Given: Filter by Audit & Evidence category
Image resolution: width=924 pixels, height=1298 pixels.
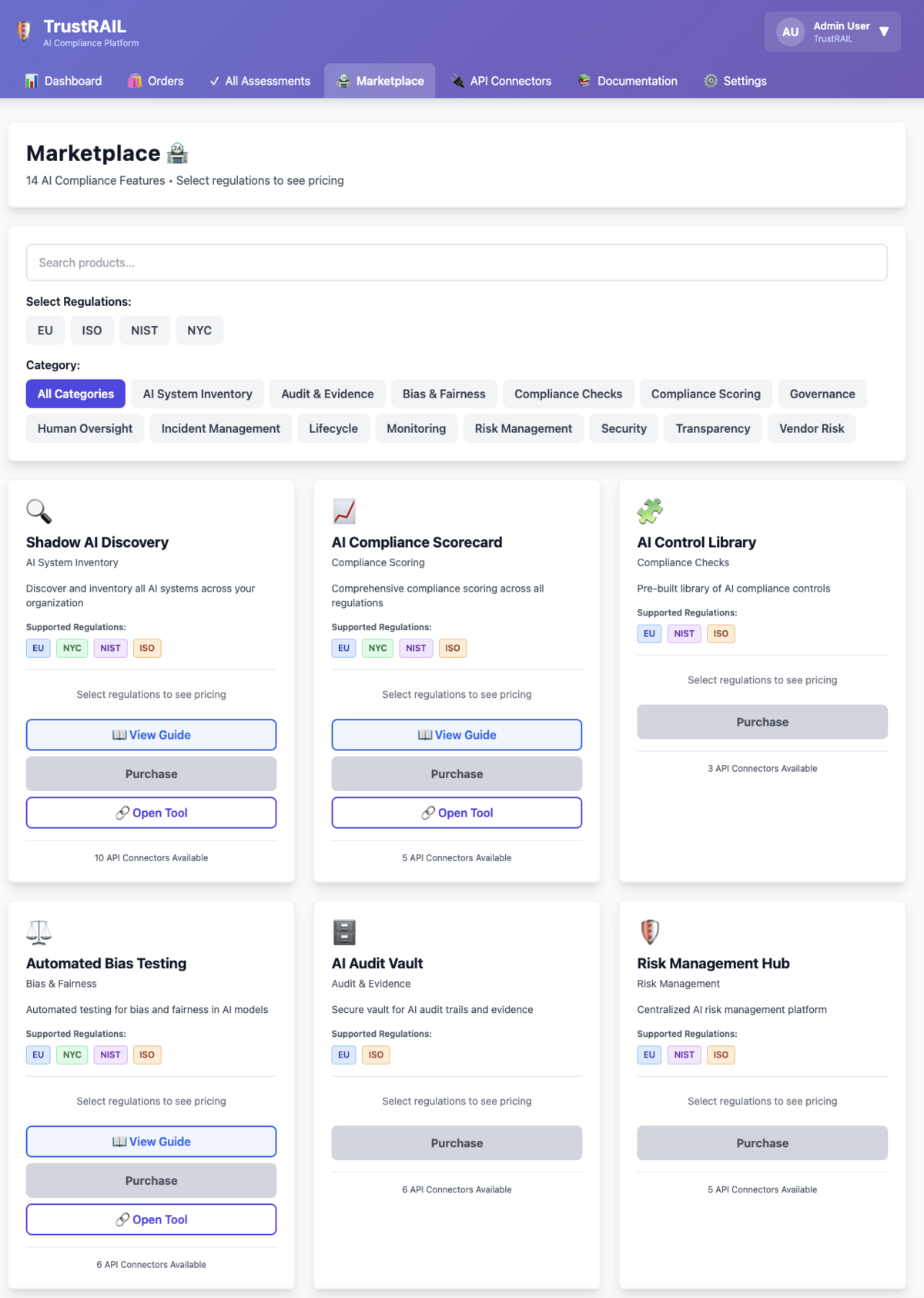Looking at the screenshot, I should pos(327,394).
